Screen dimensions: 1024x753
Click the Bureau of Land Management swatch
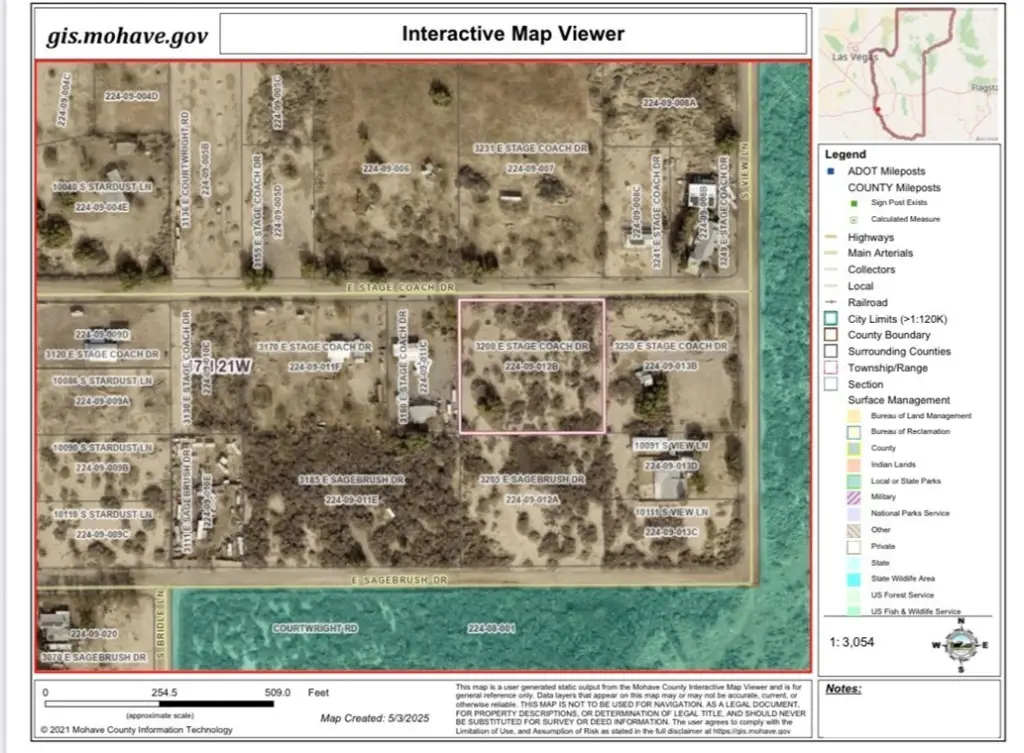854,416
